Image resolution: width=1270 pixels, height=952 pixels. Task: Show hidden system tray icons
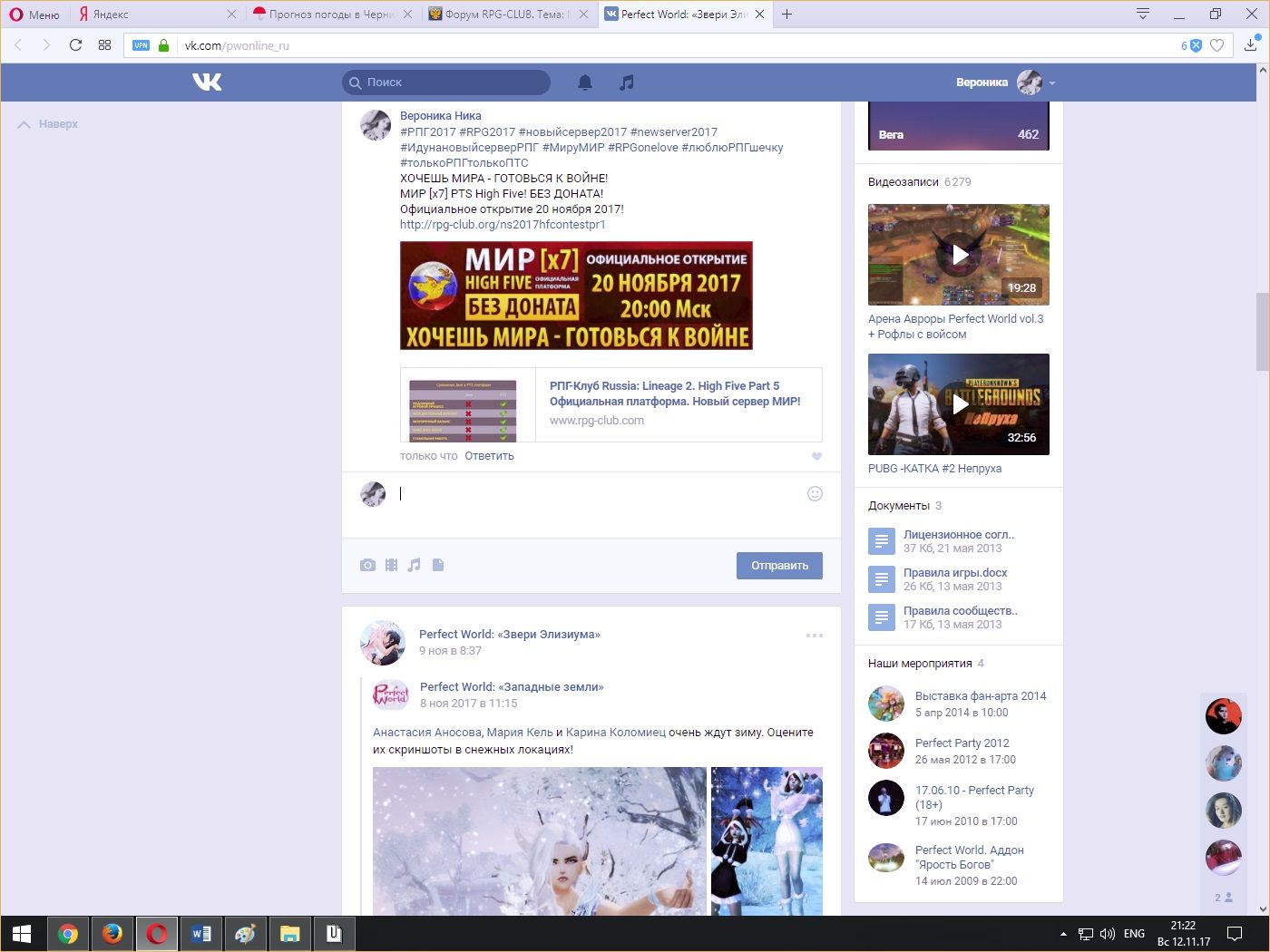(x=1063, y=934)
